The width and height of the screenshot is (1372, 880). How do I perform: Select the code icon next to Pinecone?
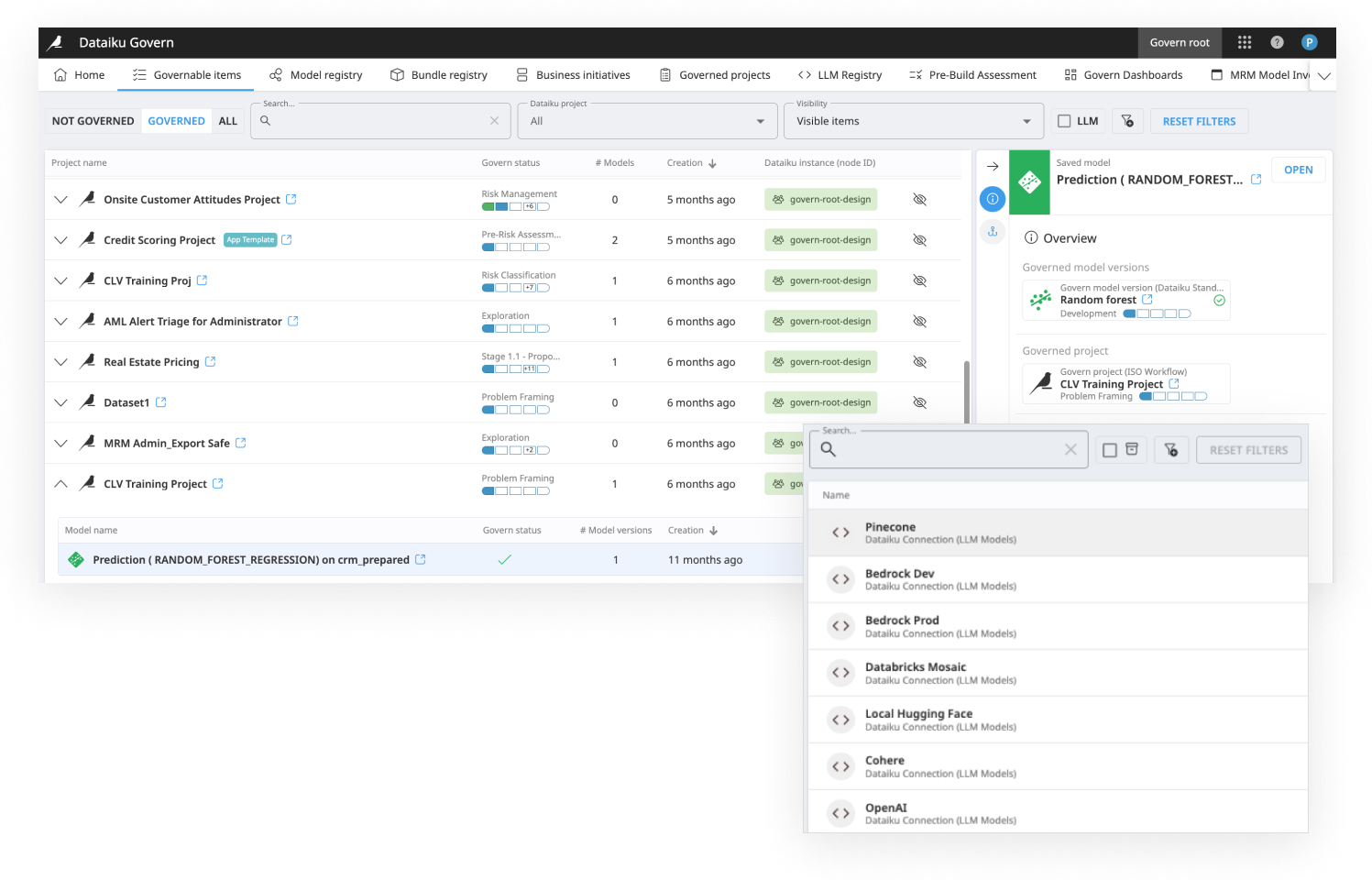coord(840,532)
